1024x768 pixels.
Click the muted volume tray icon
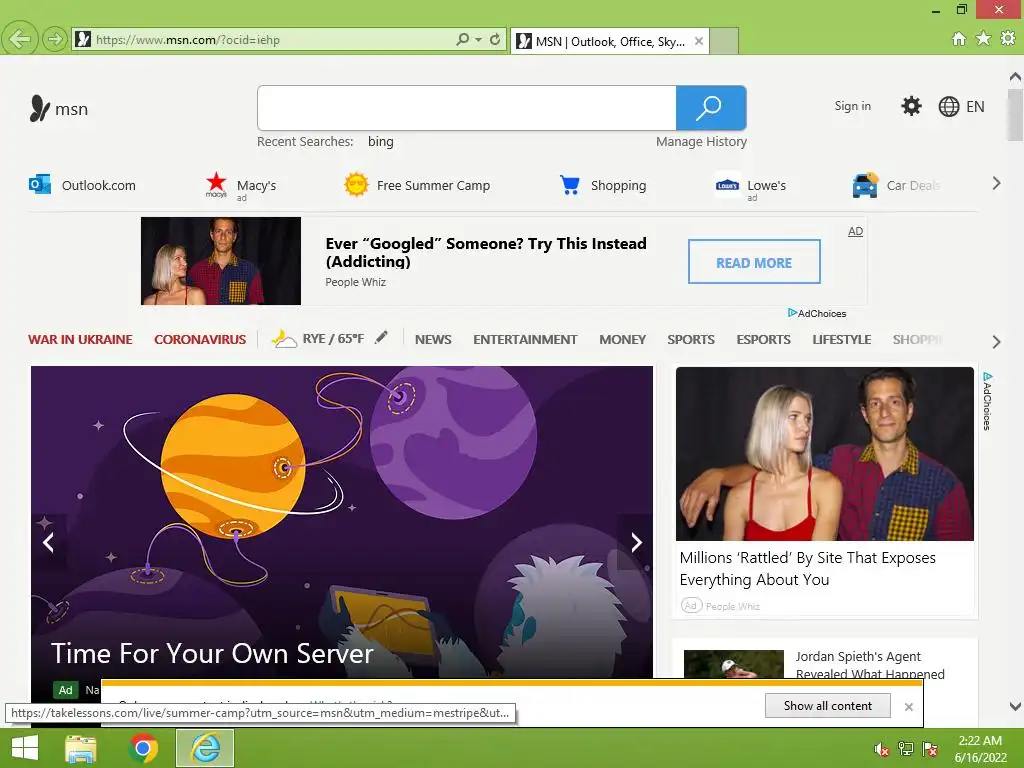click(x=881, y=749)
